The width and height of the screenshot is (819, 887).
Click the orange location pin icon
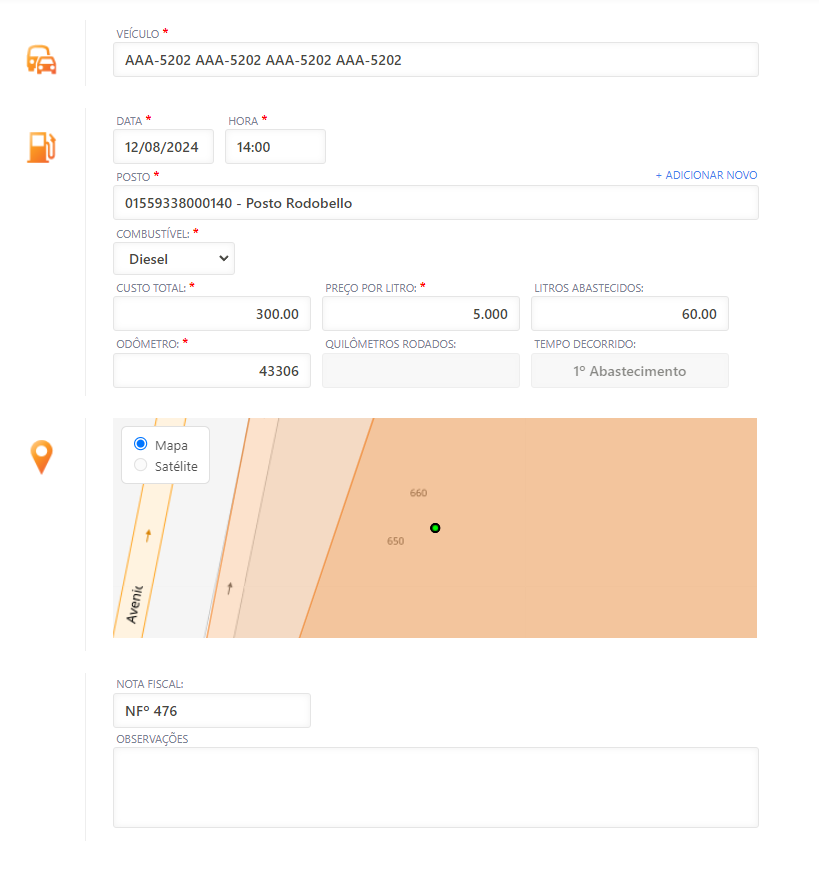[41, 457]
